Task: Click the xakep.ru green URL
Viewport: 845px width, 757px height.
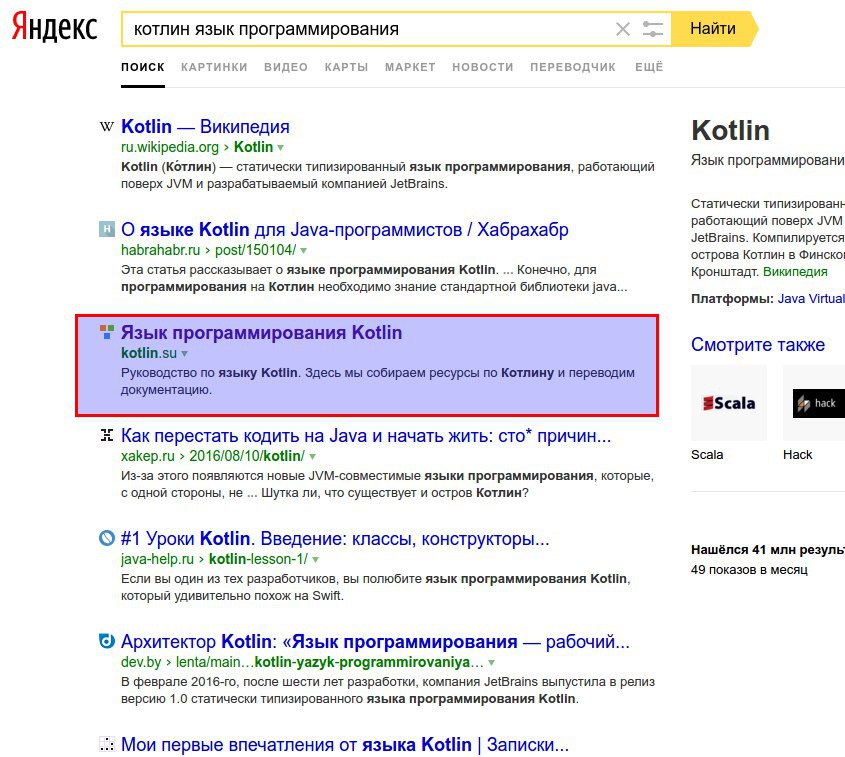Action: [x=148, y=456]
